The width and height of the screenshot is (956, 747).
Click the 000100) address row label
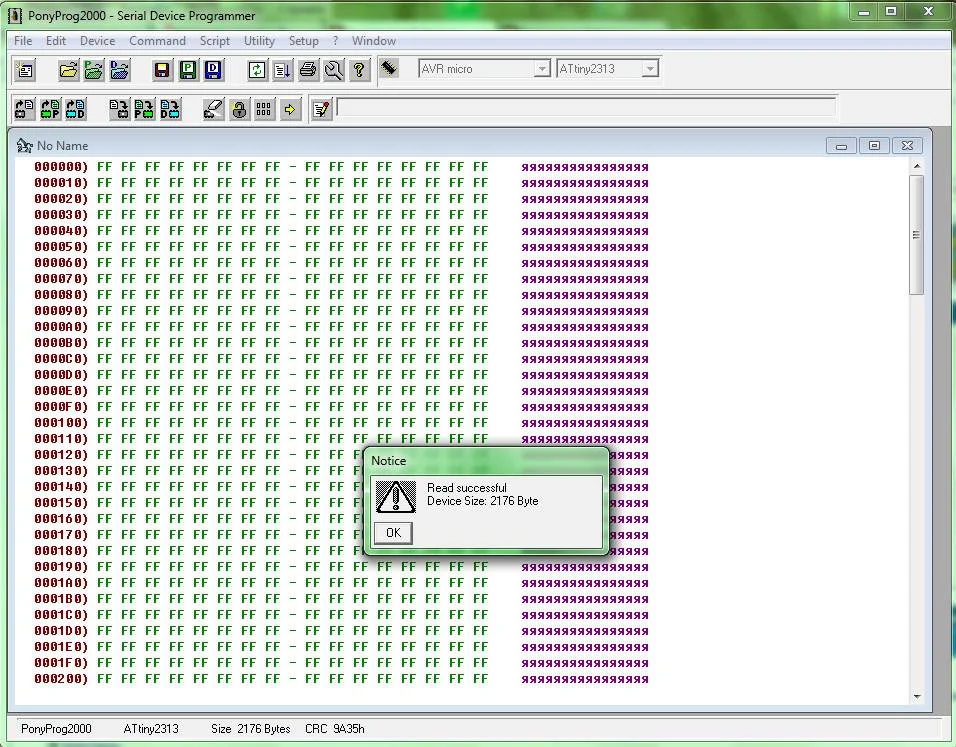(61, 423)
